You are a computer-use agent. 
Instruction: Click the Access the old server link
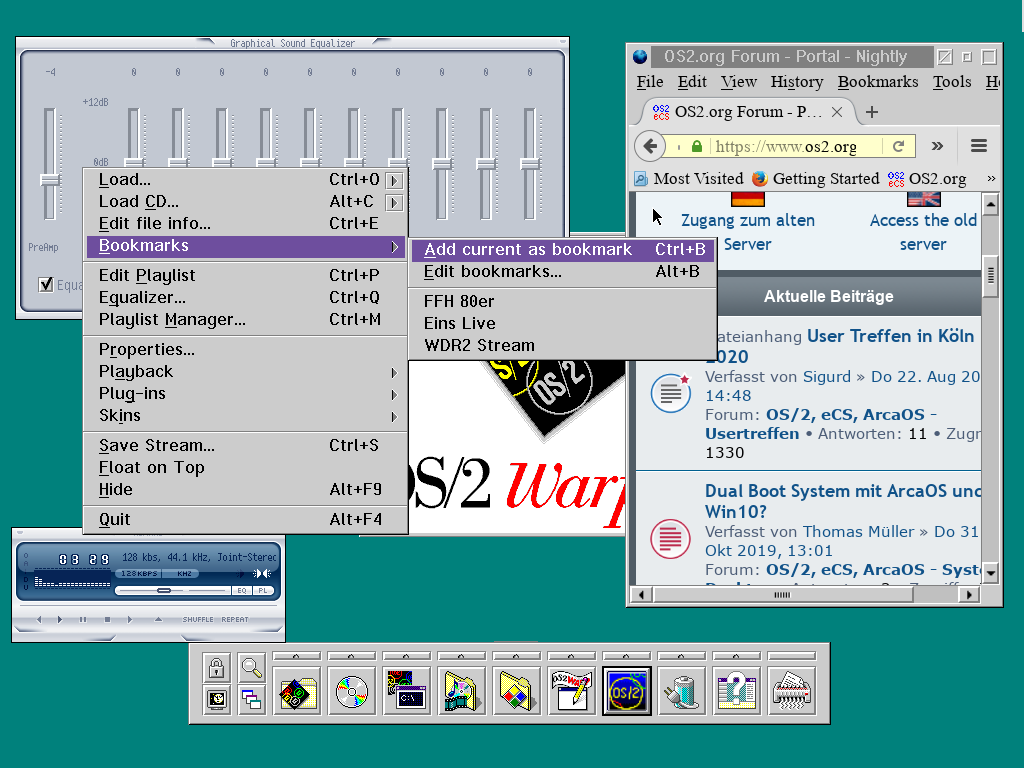tap(923, 232)
